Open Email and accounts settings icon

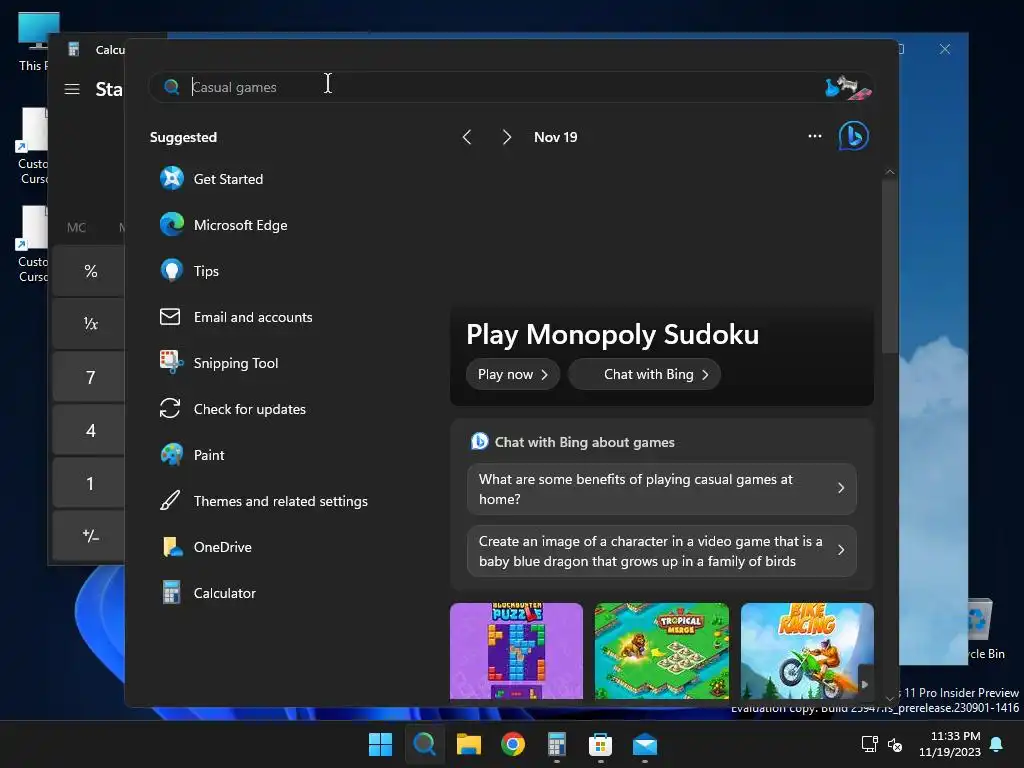[x=170, y=317]
